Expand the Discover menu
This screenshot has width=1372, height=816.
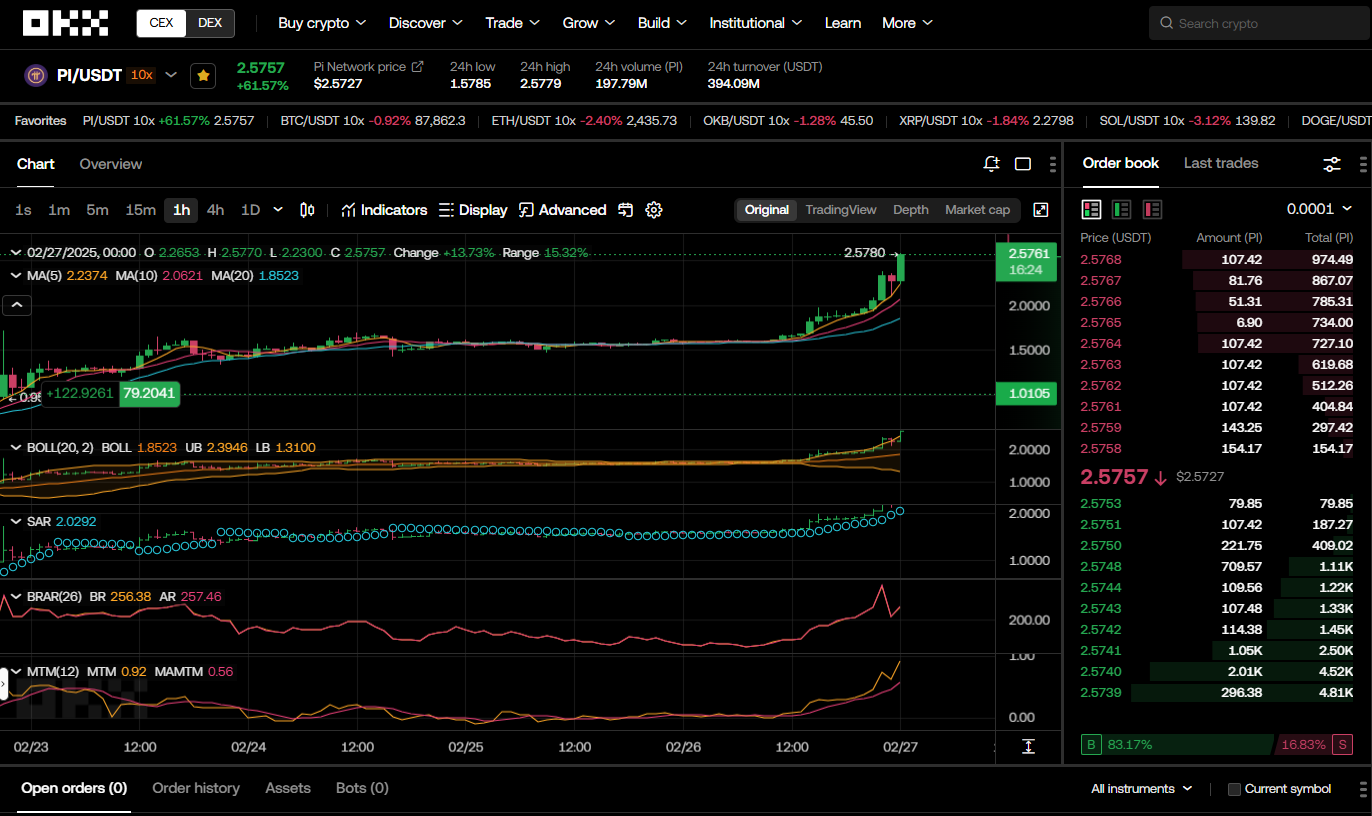(x=426, y=23)
